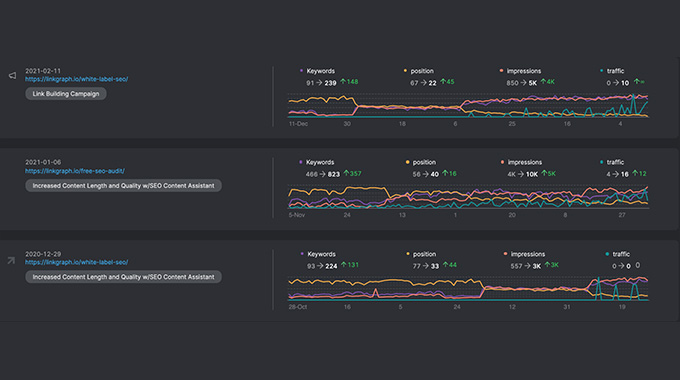Click impressions value 850 → 5K
The width and height of the screenshot is (680, 380).
coord(522,83)
